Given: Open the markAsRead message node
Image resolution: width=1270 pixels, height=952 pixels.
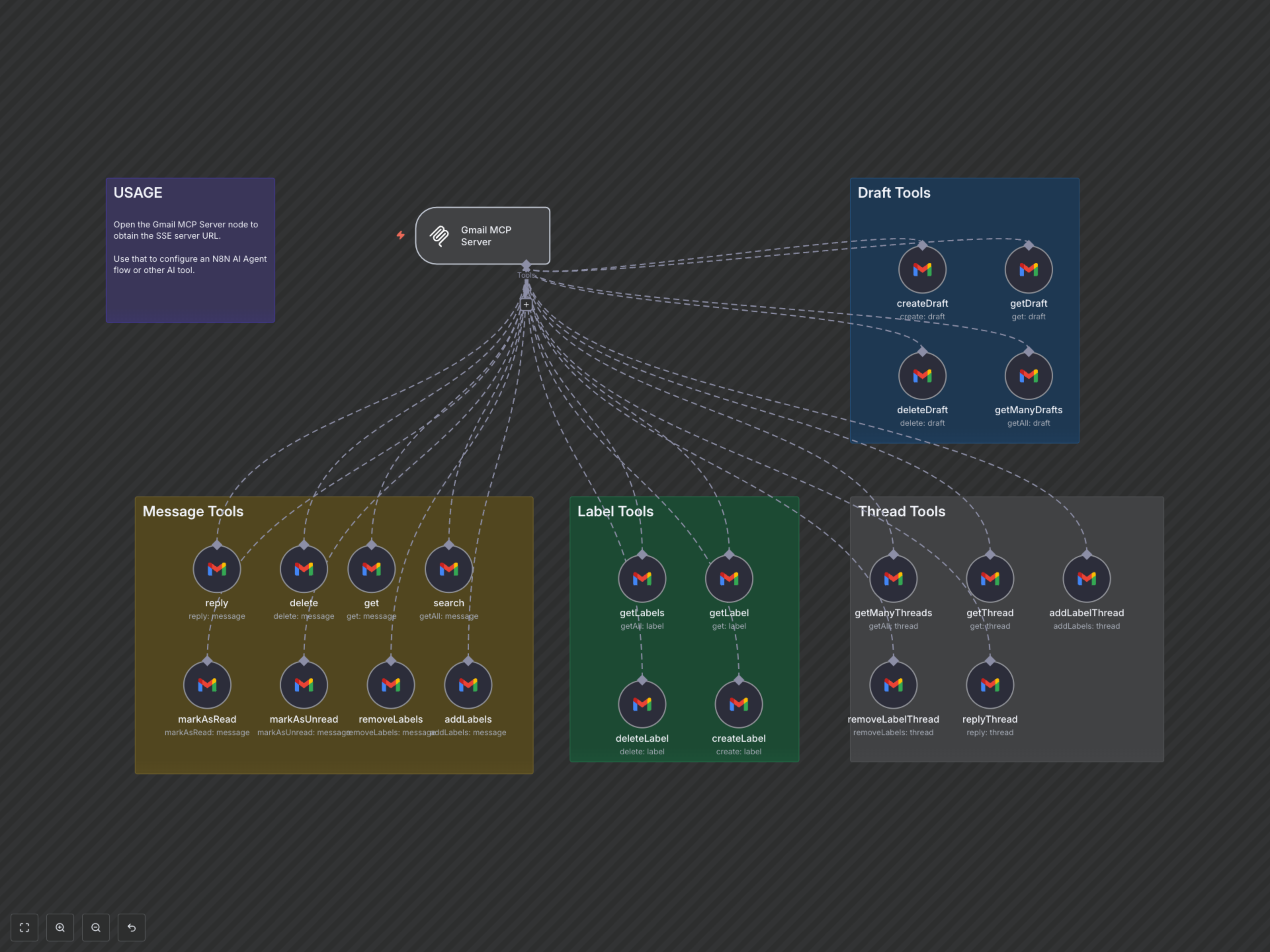Looking at the screenshot, I should click(x=207, y=685).
